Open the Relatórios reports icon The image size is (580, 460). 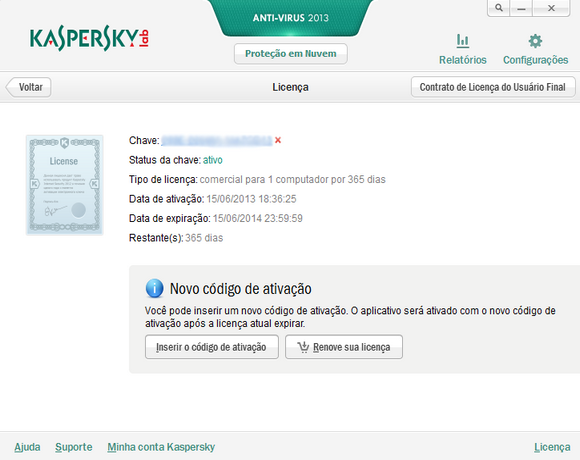click(462, 41)
